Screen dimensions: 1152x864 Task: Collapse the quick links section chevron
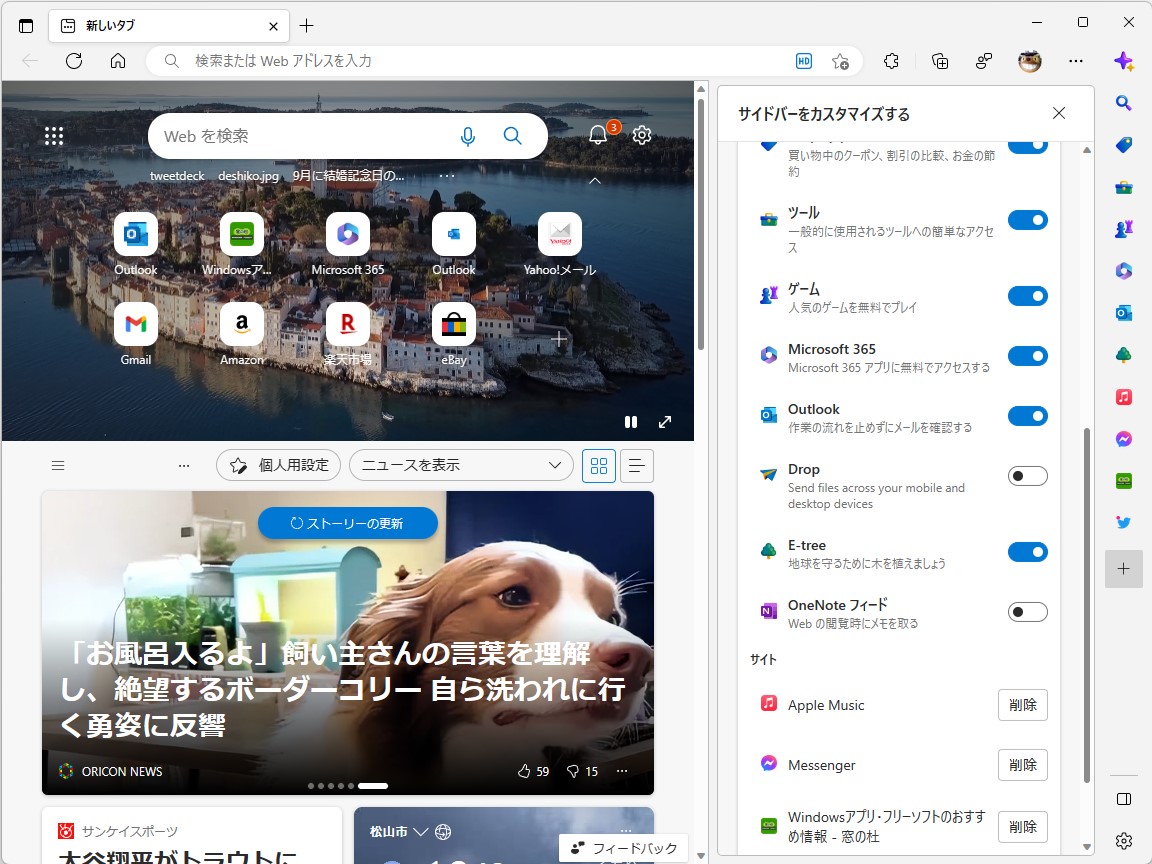pyautogui.click(x=595, y=181)
